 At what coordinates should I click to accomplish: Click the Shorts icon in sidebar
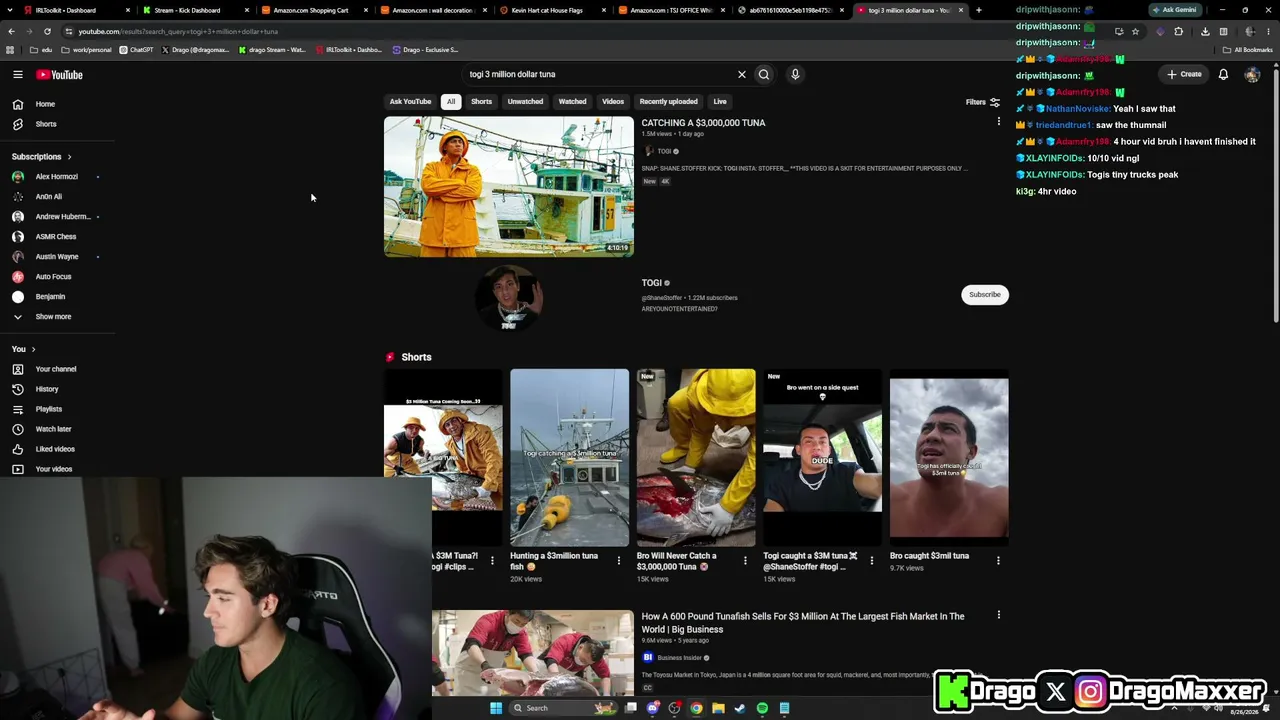click(18, 124)
